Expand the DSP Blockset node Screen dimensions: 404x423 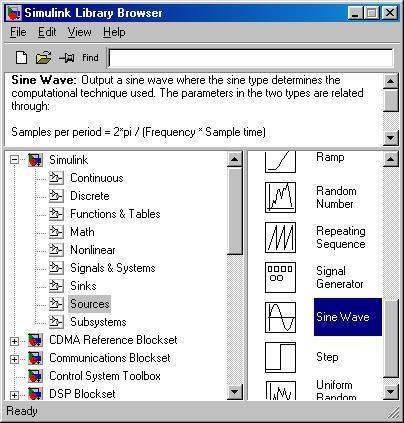point(14,395)
